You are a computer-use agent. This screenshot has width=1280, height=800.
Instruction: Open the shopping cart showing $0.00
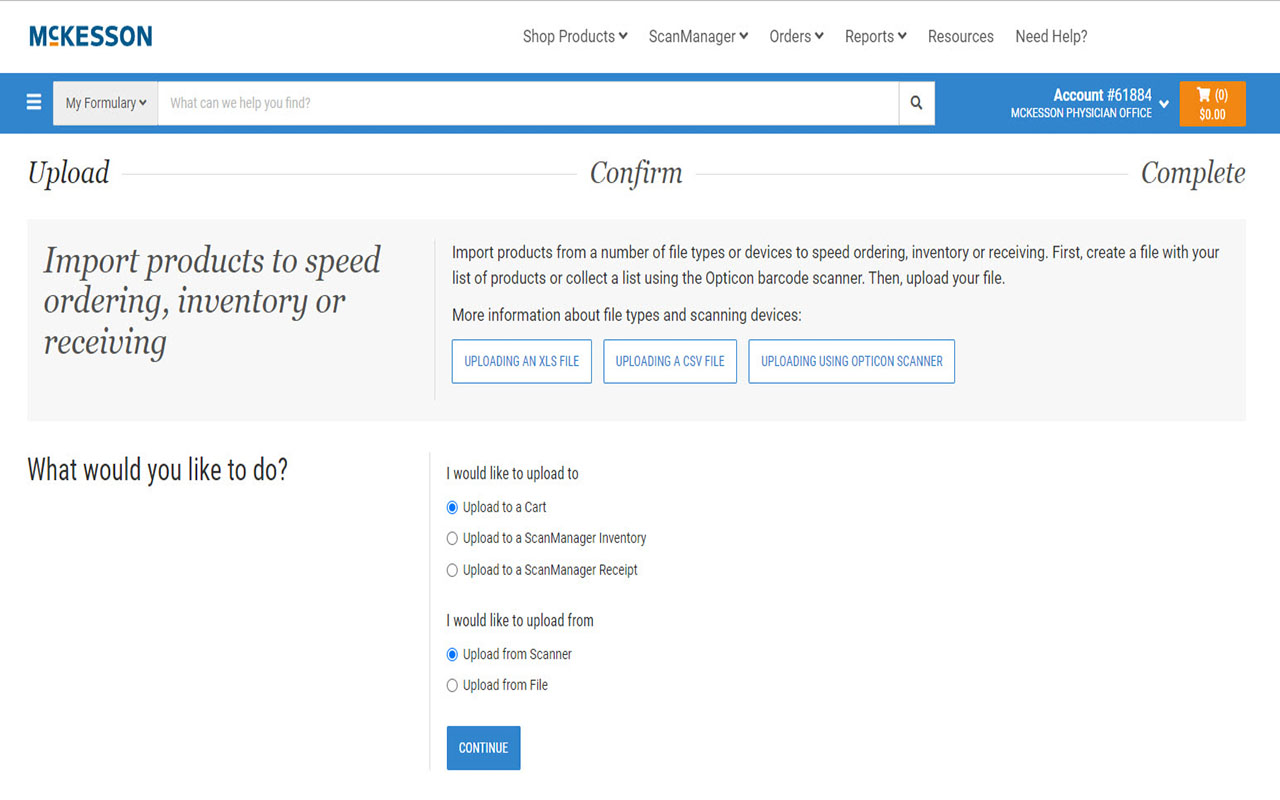pos(1211,103)
